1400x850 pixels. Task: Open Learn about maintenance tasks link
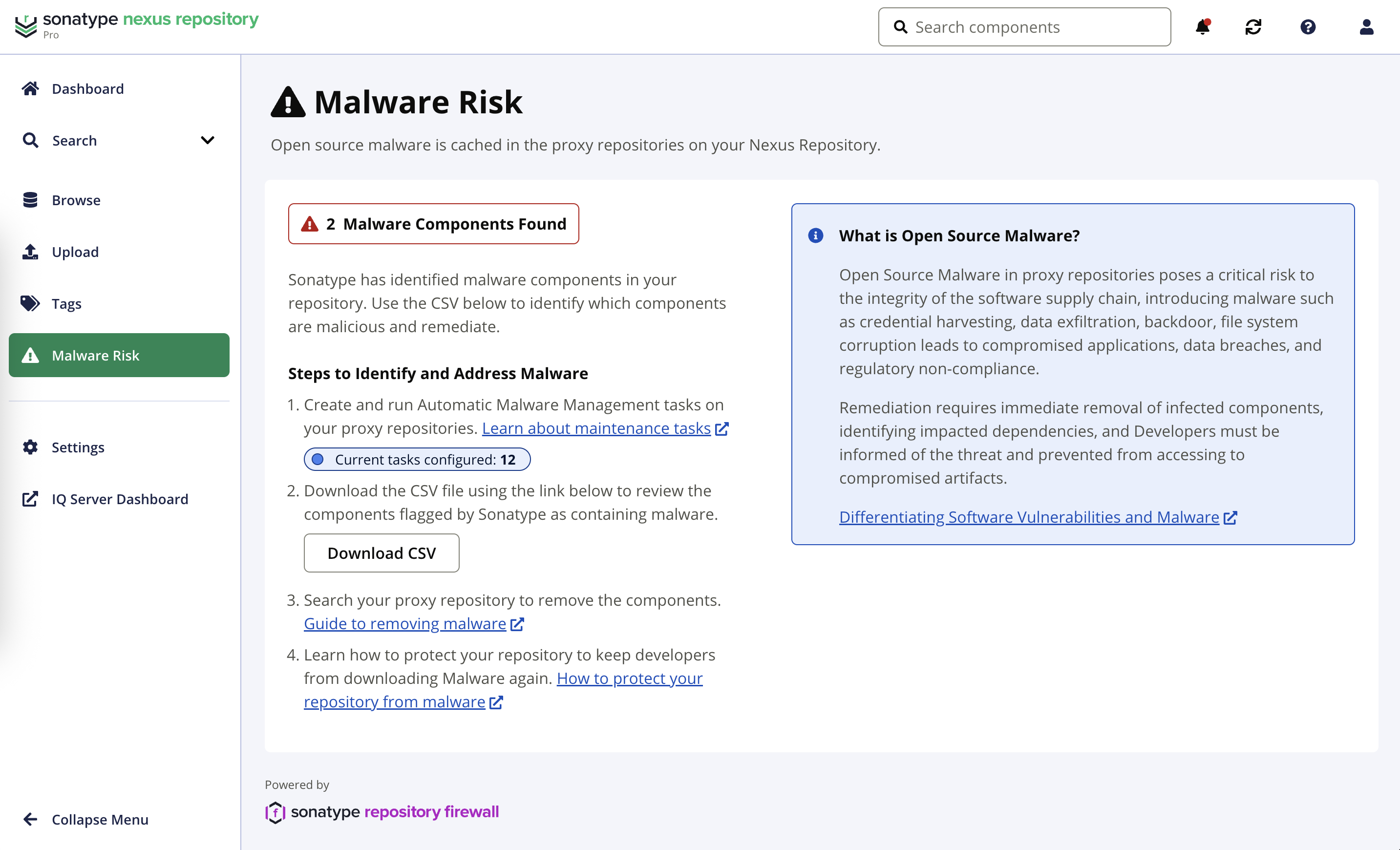coord(596,428)
